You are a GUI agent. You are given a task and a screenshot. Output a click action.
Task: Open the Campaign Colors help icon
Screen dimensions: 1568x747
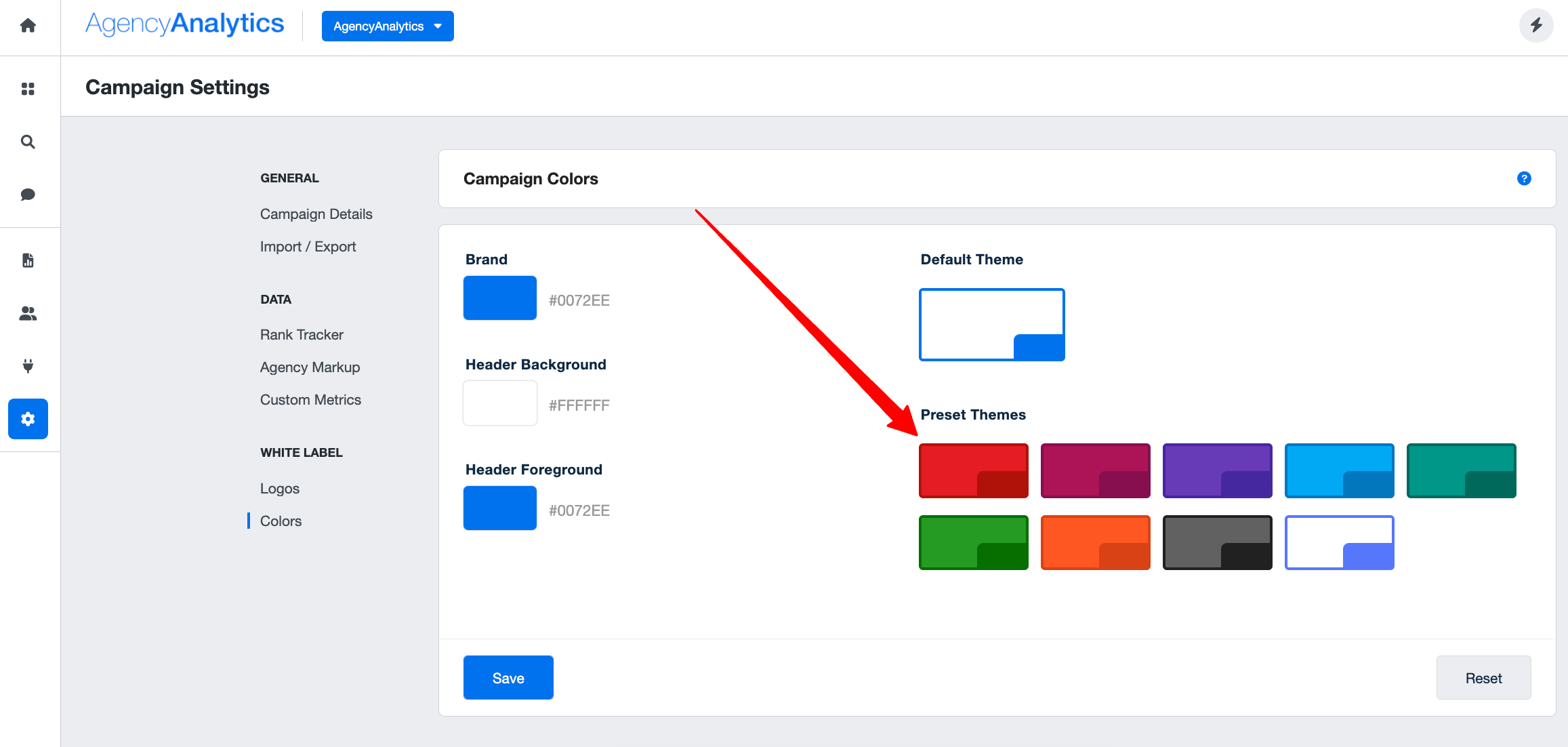(1524, 178)
